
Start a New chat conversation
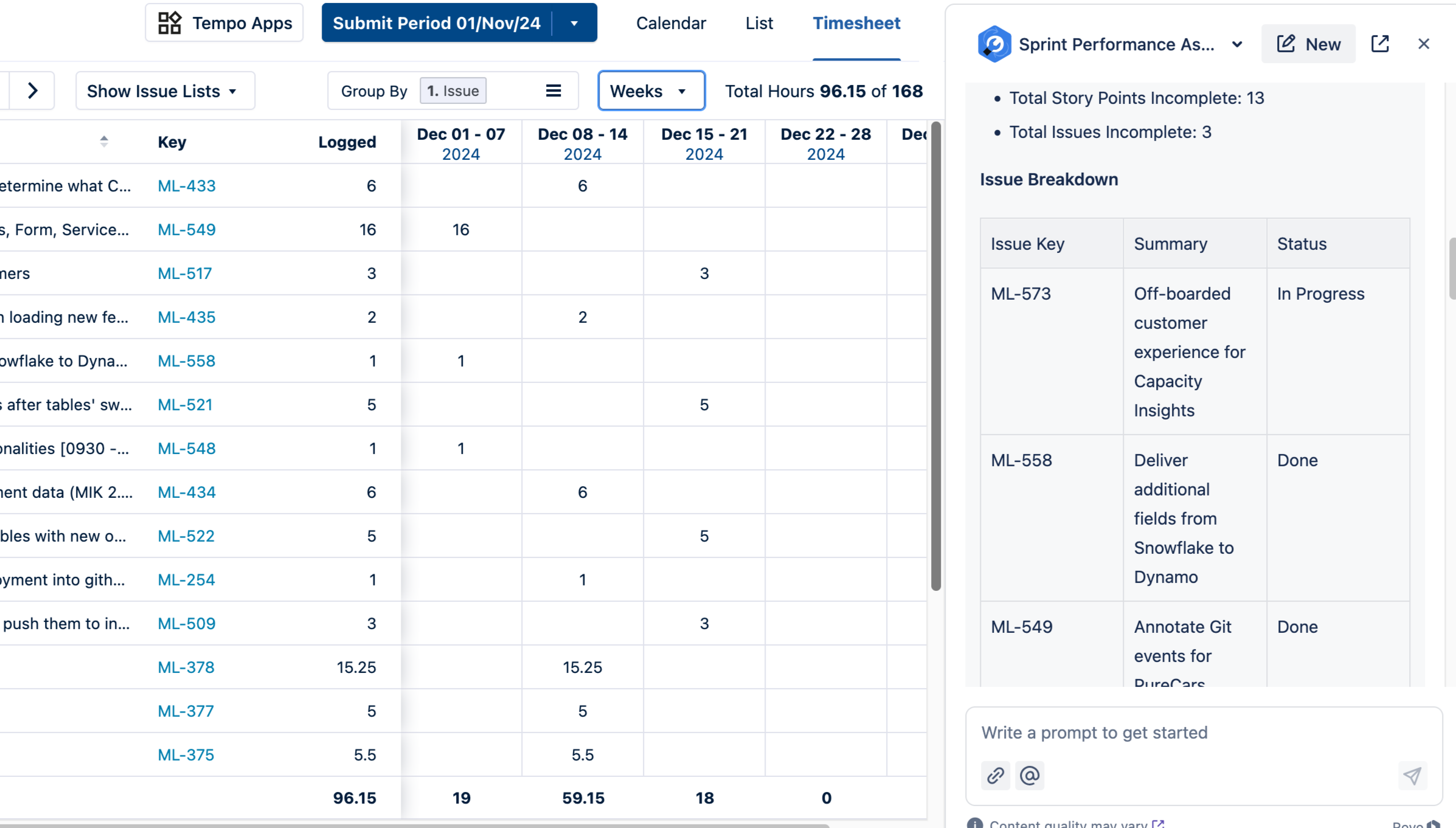(x=1308, y=44)
